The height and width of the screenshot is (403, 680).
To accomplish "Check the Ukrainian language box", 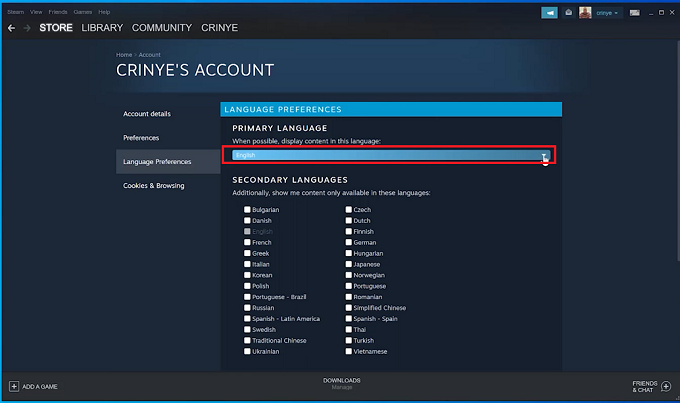I will 247,351.
